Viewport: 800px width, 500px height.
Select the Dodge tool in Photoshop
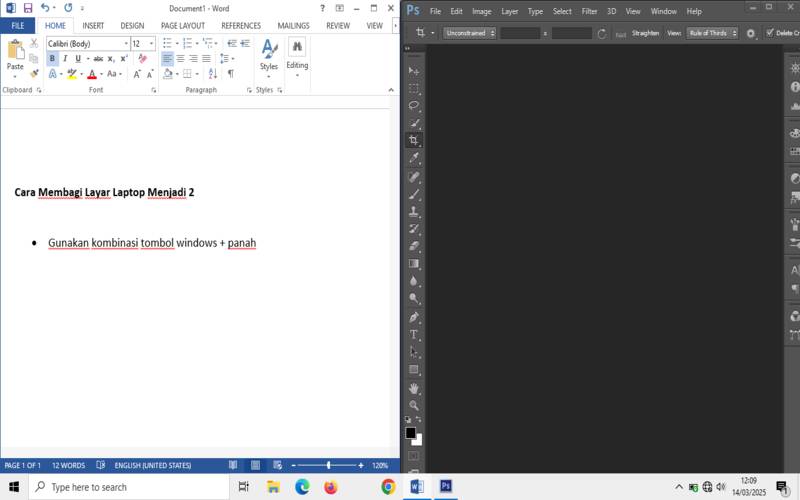coord(414,298)
